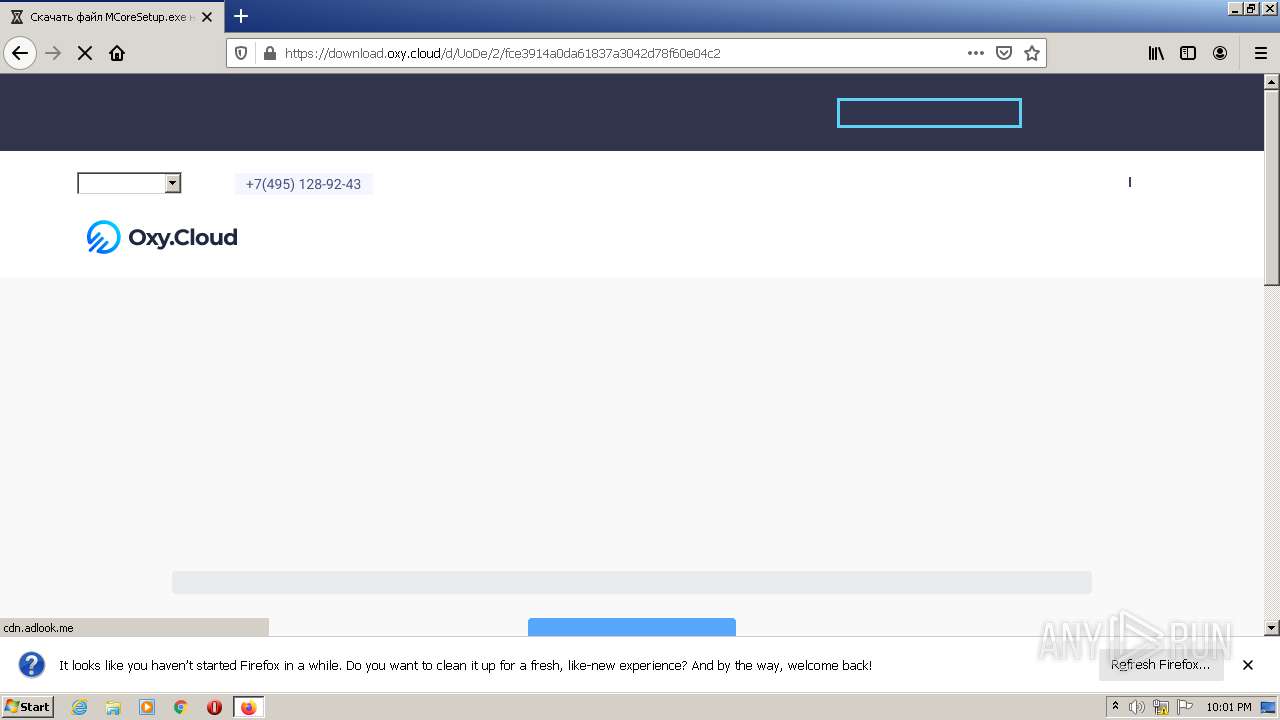Click the Refresh Firefox button
This screenshot has height=720, width=1280.
coord(1160,665)
